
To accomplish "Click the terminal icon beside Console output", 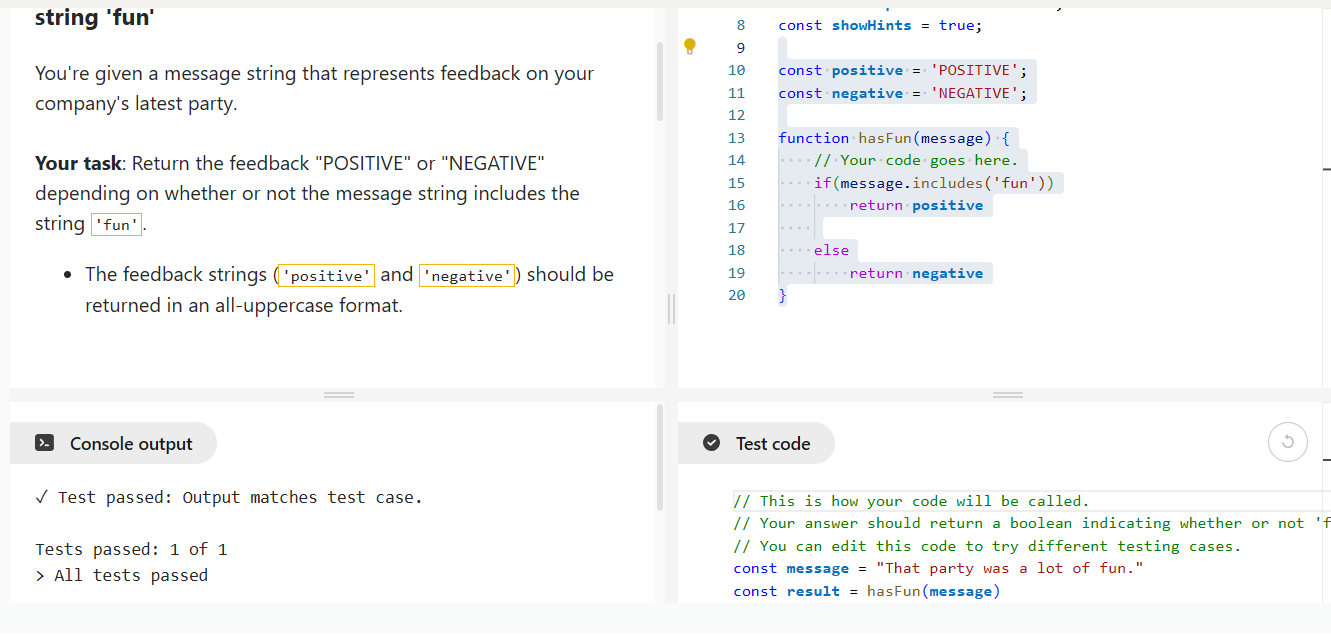I will 44,444.
